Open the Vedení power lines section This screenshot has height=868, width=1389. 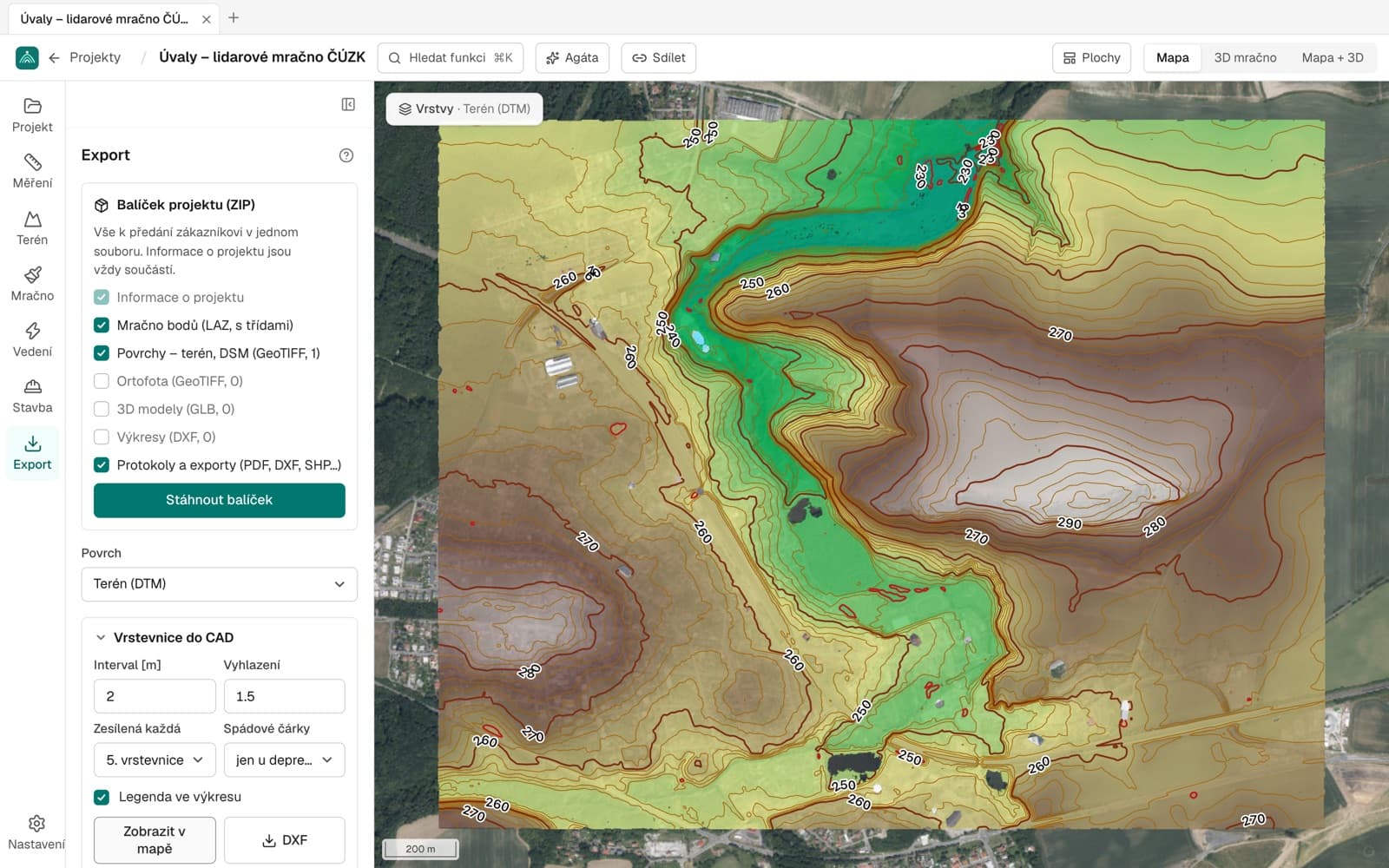(x=32, y=339)
